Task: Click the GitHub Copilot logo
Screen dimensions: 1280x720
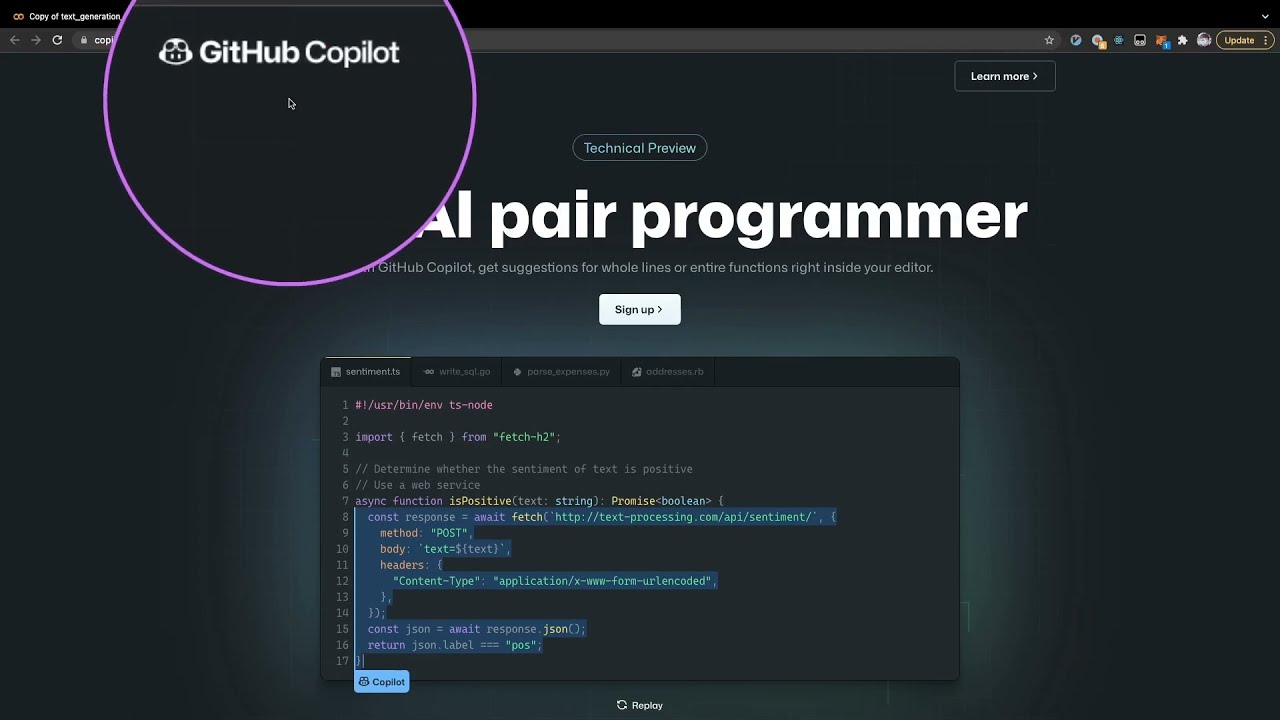Action: pyautogui.click(x=279, y=52)
